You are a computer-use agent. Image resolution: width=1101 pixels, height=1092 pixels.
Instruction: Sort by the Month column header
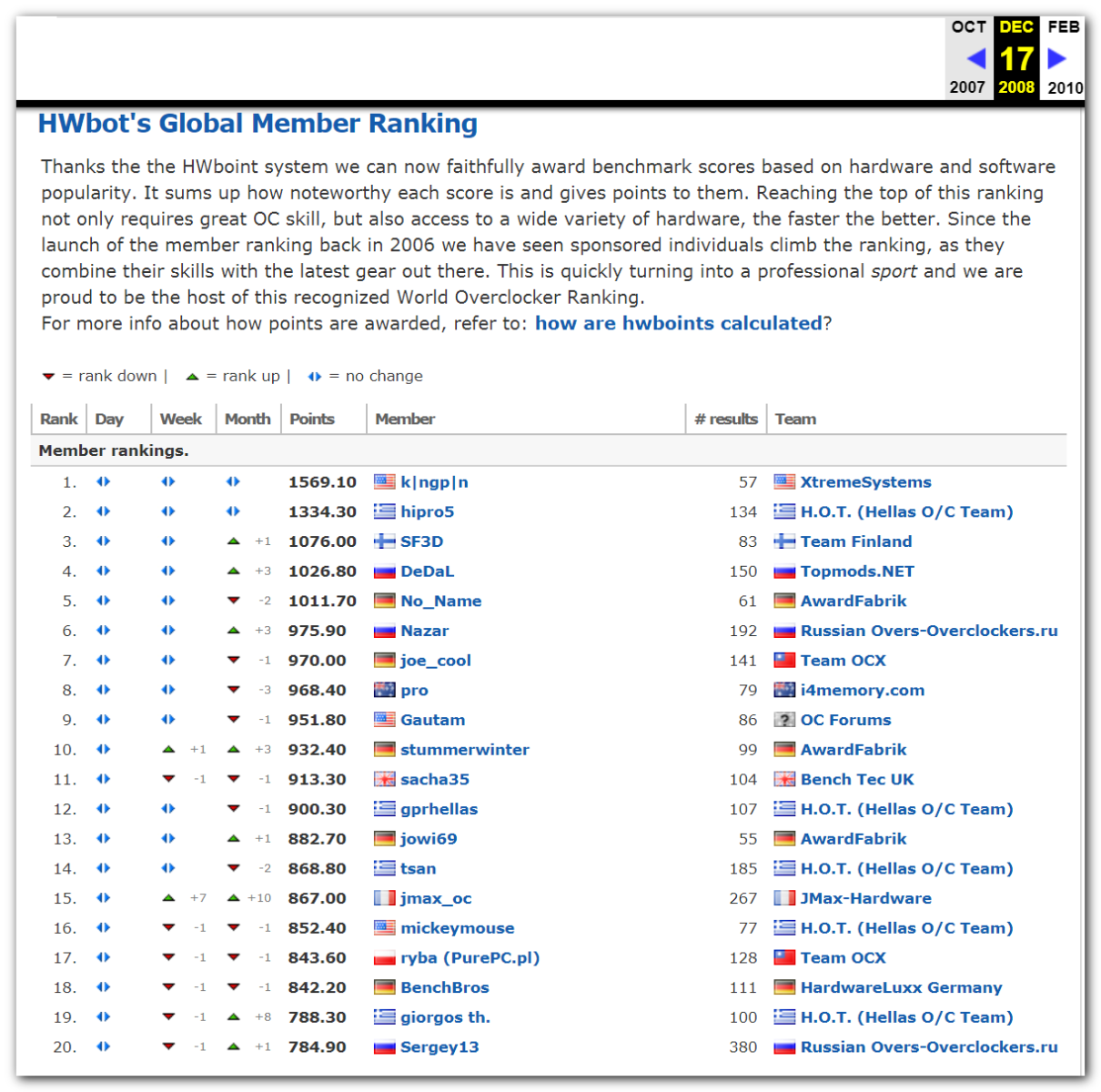click(247, 420)
